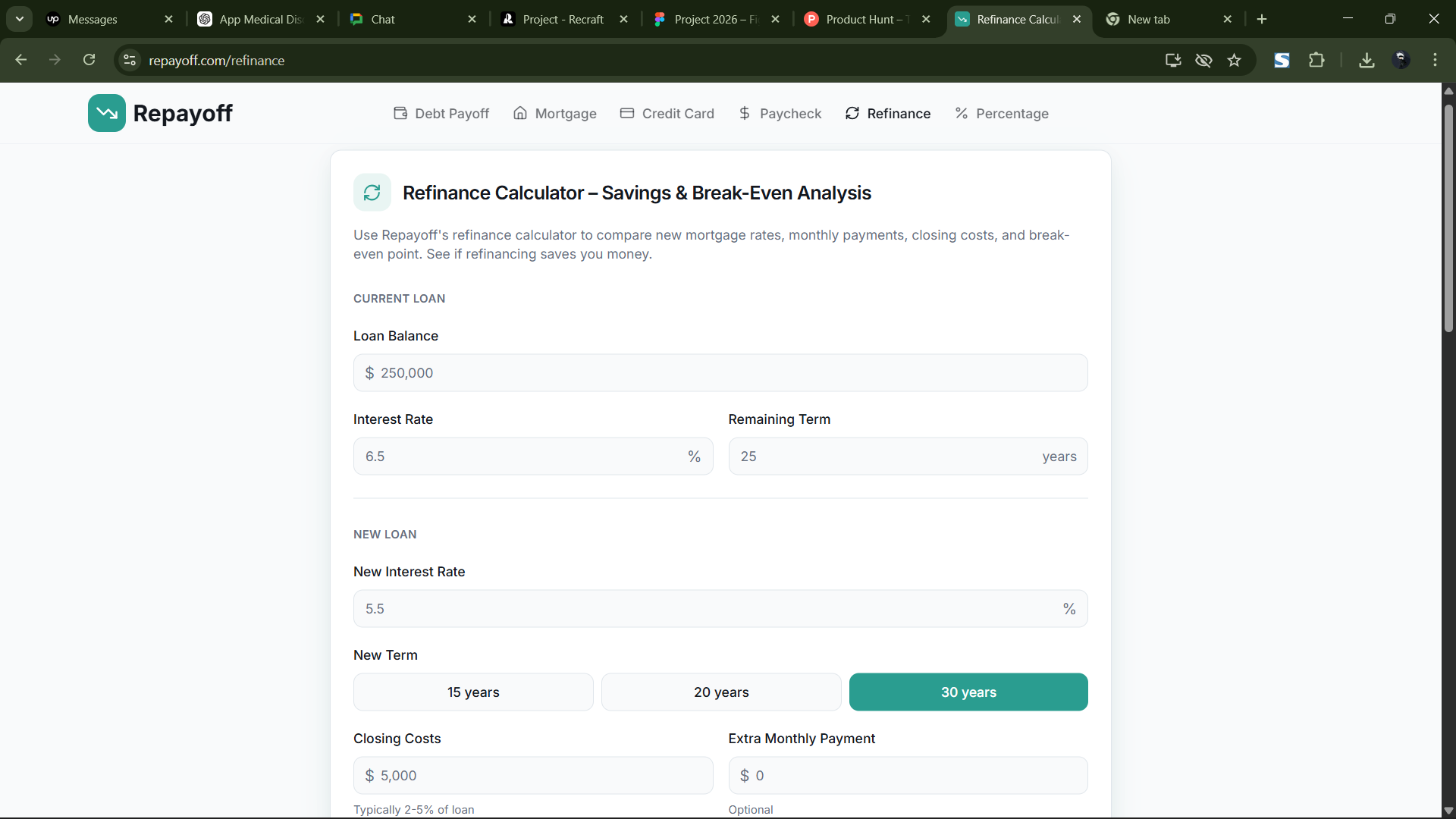The height and width of the screenshot is (819, 1456).
Task: Click the page vertical scrollbar thumb
Action: click(x=1448, y=220)
